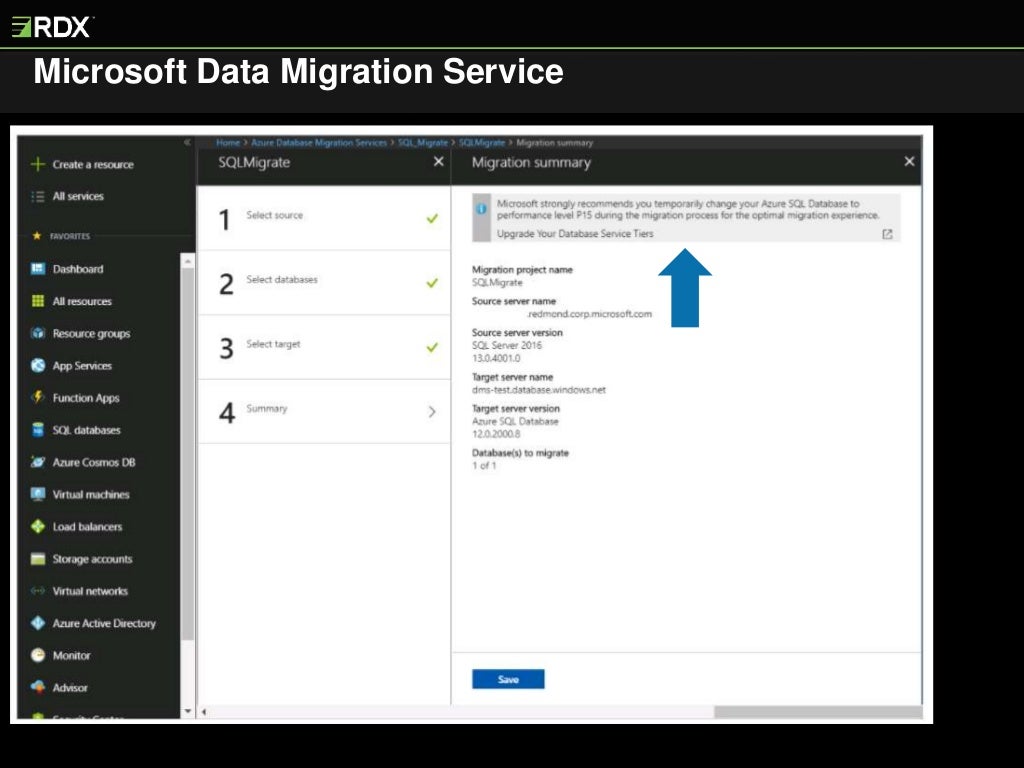Open the All services list icon
The image size is (1024, 768).
point(38,196)
